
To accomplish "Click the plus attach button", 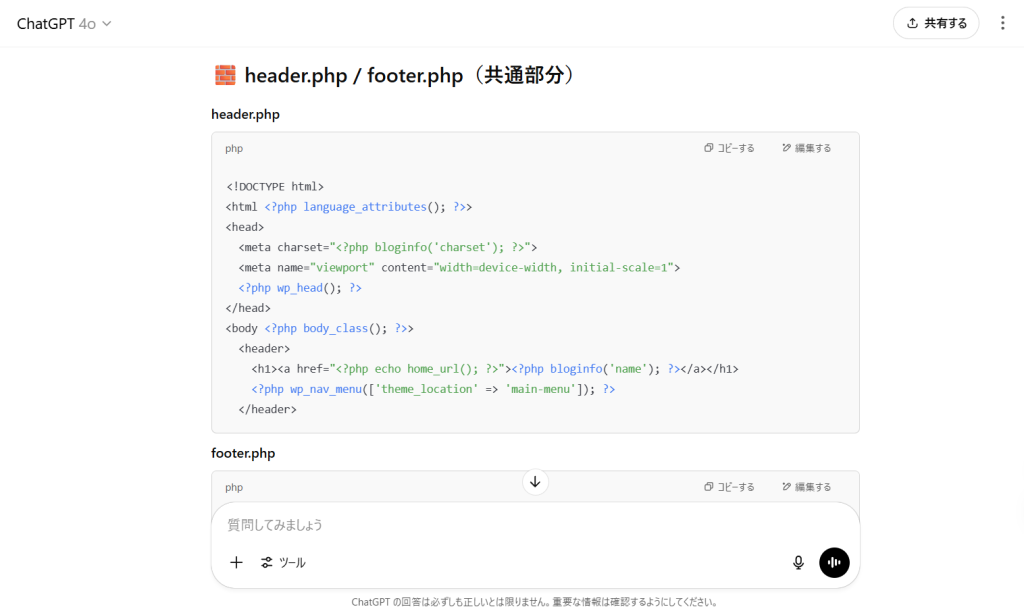I will (236, 562).
